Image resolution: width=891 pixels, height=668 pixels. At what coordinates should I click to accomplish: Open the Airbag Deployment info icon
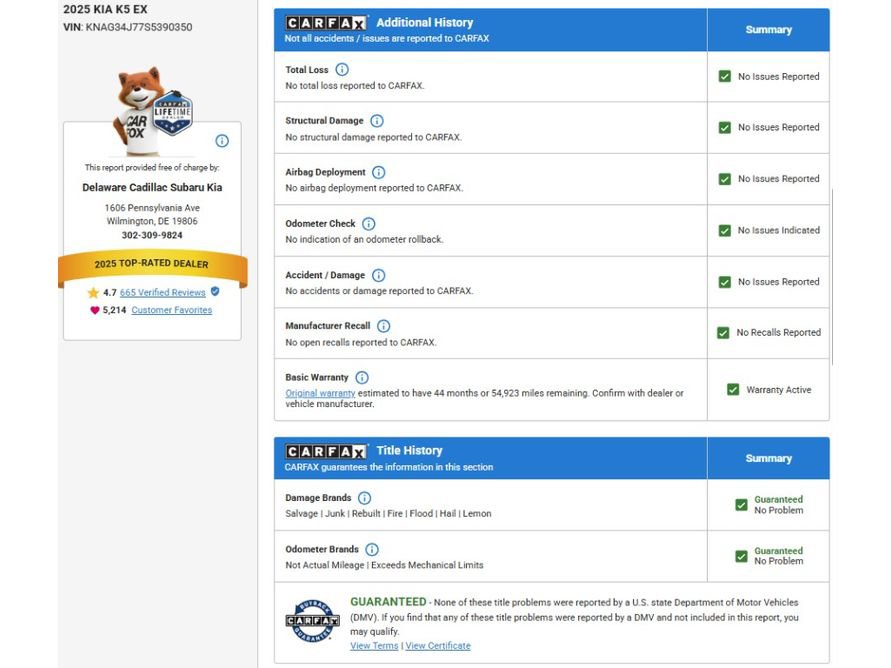378,172
